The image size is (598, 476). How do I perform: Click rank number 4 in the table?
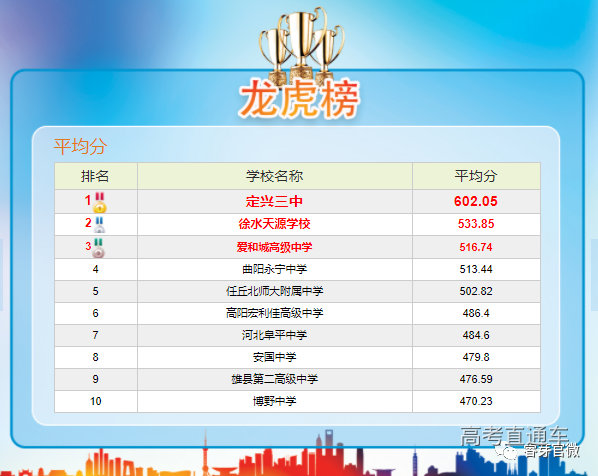[x=95, y=270]
